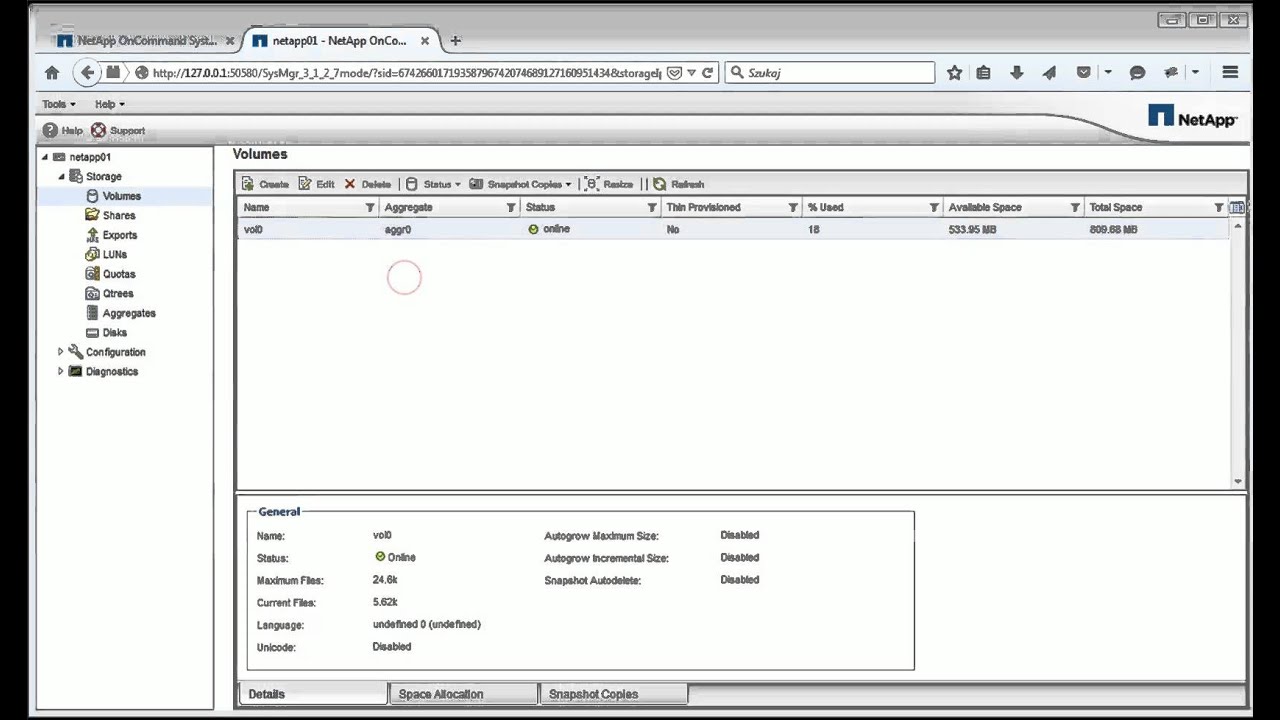Click the Edit volume icon
Viewport: 1280px width, 720px height.
point(305,184)
